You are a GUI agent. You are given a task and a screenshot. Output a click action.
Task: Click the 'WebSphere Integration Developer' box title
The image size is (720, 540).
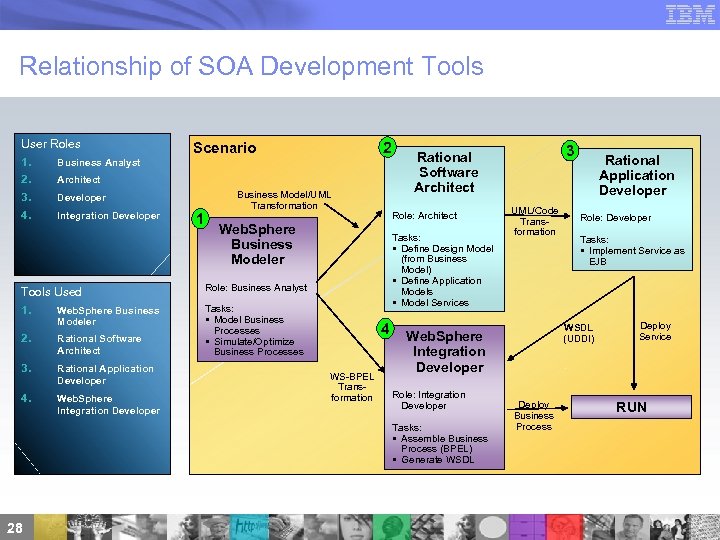445,352
